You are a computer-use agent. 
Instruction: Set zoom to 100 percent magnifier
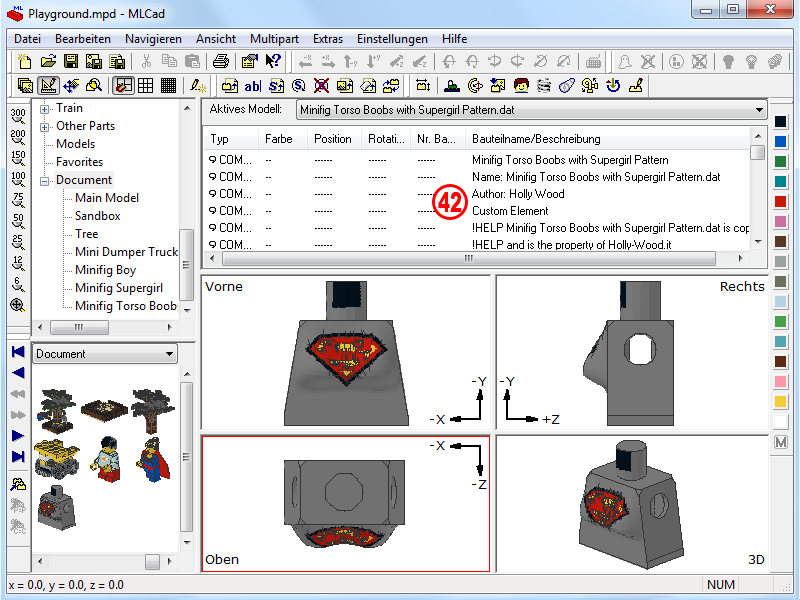point(18,179)
